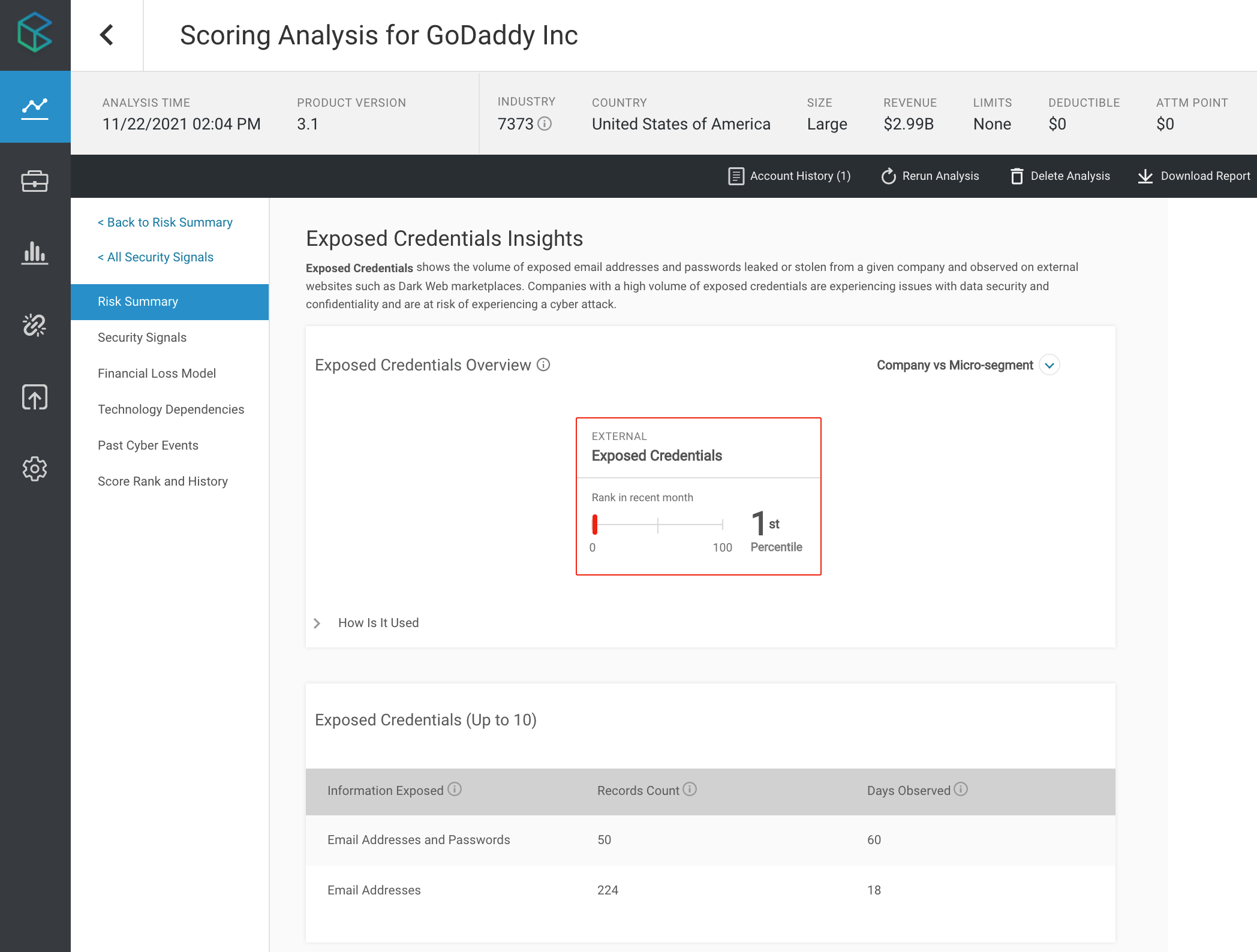
Task: Click the Scoring Analysis for GoDaddy Inc title
Action: pyautogui.click(x=379, y=35)
